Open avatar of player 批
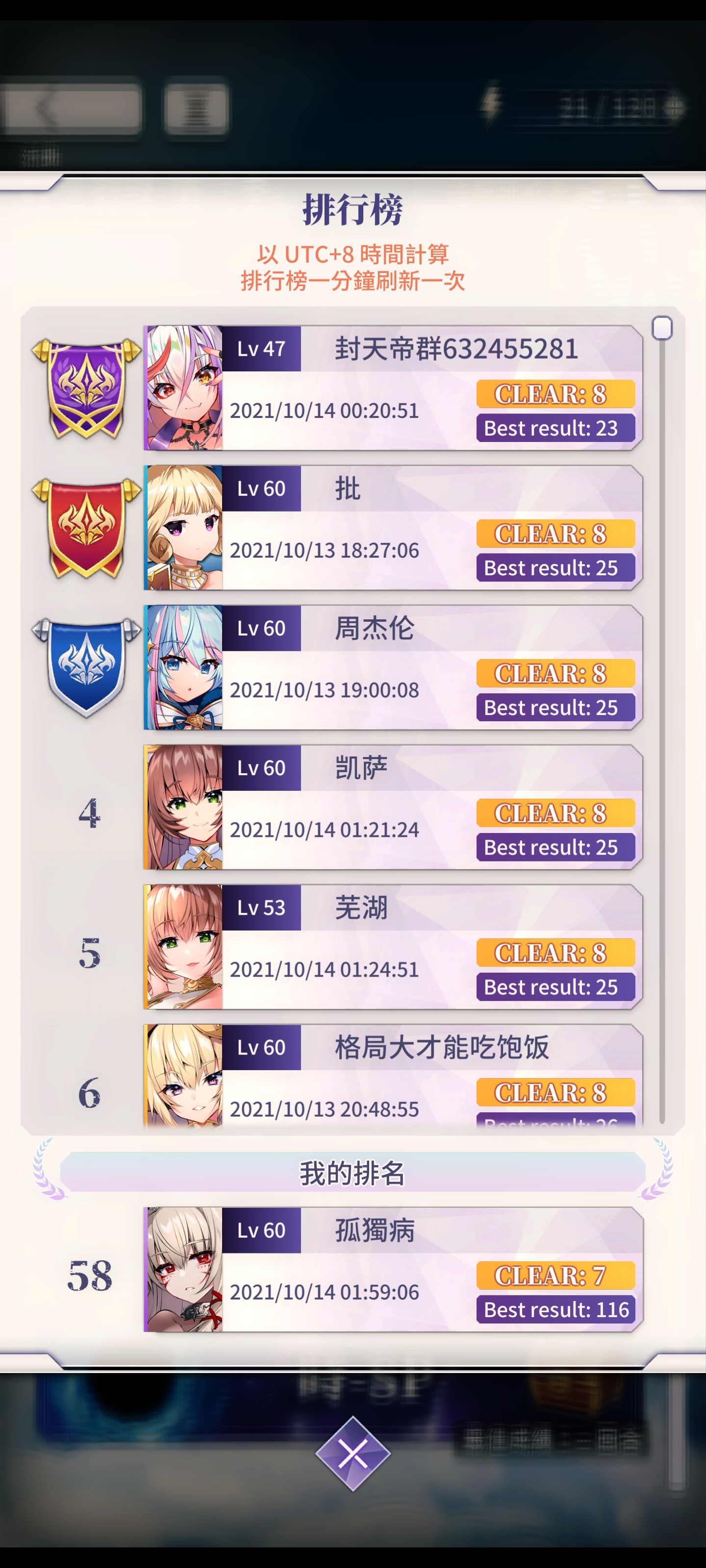 coord(184,527)
